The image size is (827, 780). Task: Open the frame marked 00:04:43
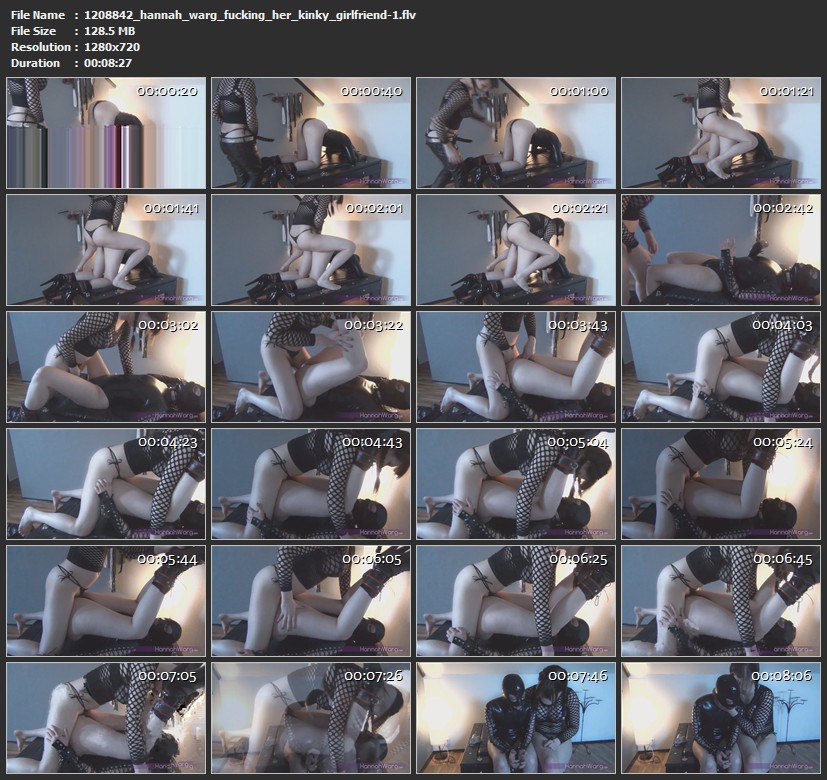[311, 483]
